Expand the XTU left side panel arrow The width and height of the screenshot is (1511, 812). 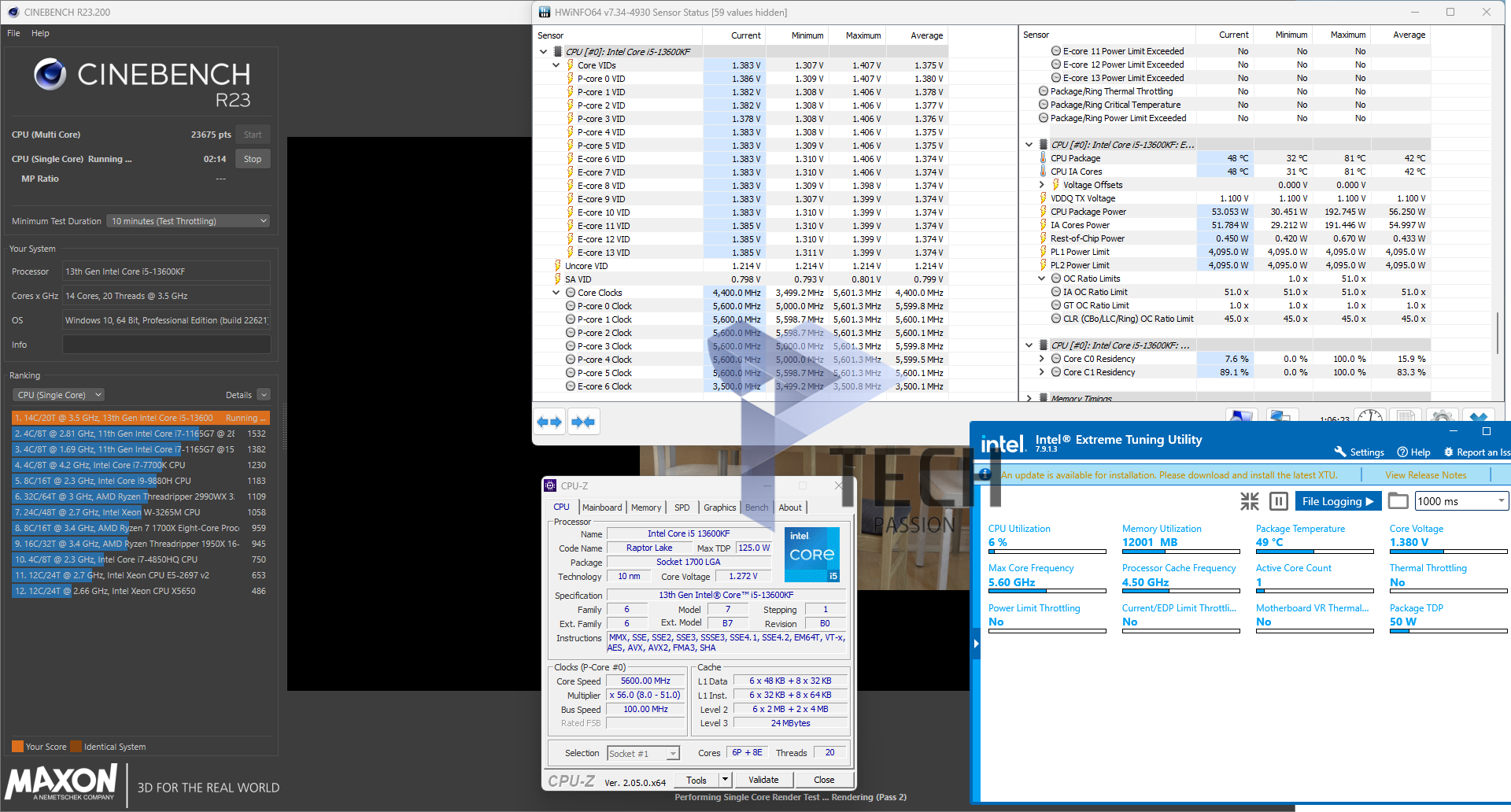click(976, 644)
